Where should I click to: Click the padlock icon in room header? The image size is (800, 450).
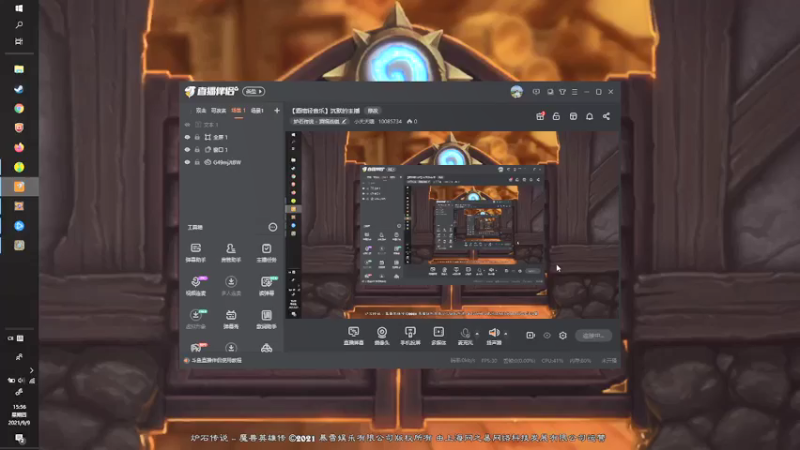[556, 116]
